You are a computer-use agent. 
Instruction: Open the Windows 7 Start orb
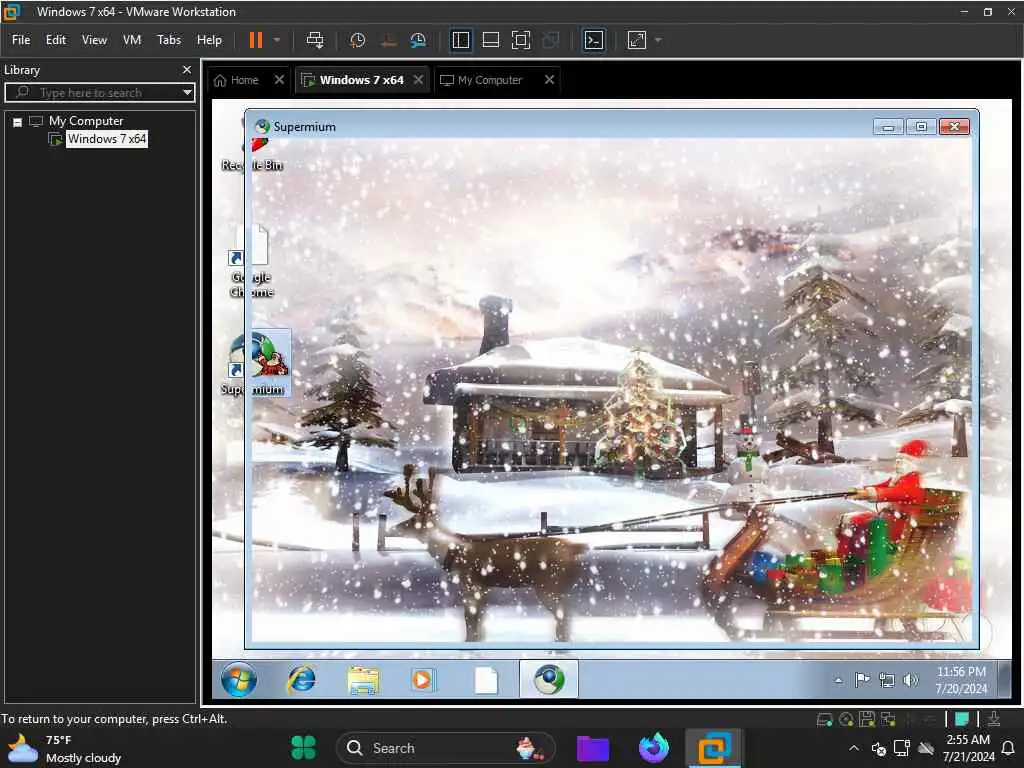pyautogui.click(x=238, y=680)
